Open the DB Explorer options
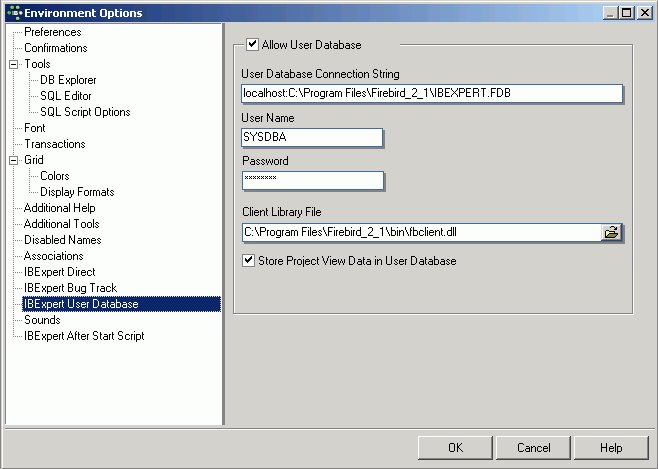The width and height of the screenshot is (658, 469). coord(68,80)
